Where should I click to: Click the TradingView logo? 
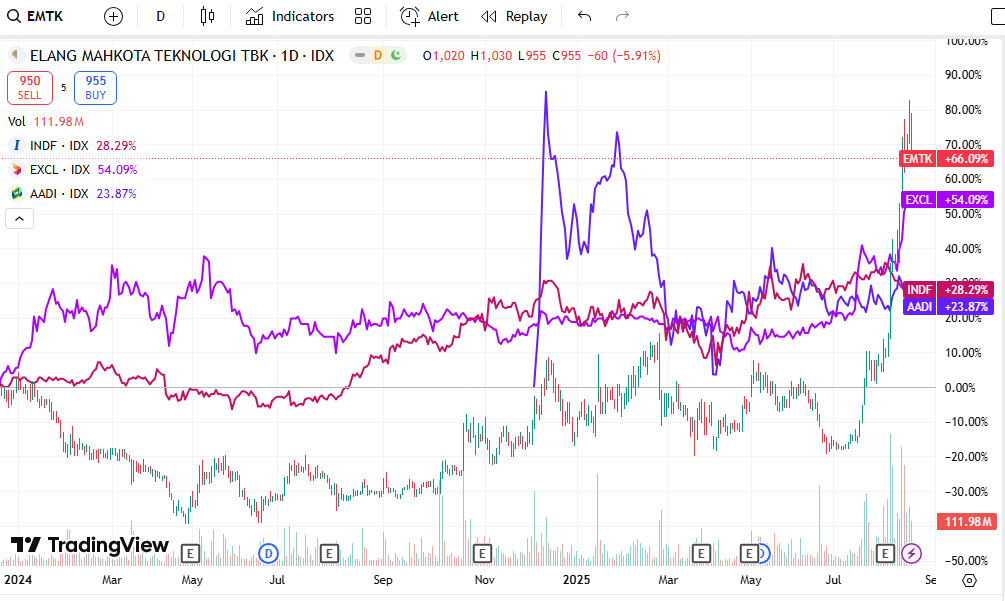90,545
